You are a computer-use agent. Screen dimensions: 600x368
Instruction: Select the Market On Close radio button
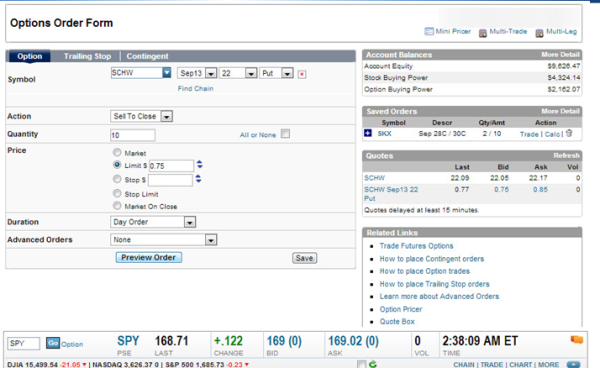pyautogui.click(x=117, y=206)
